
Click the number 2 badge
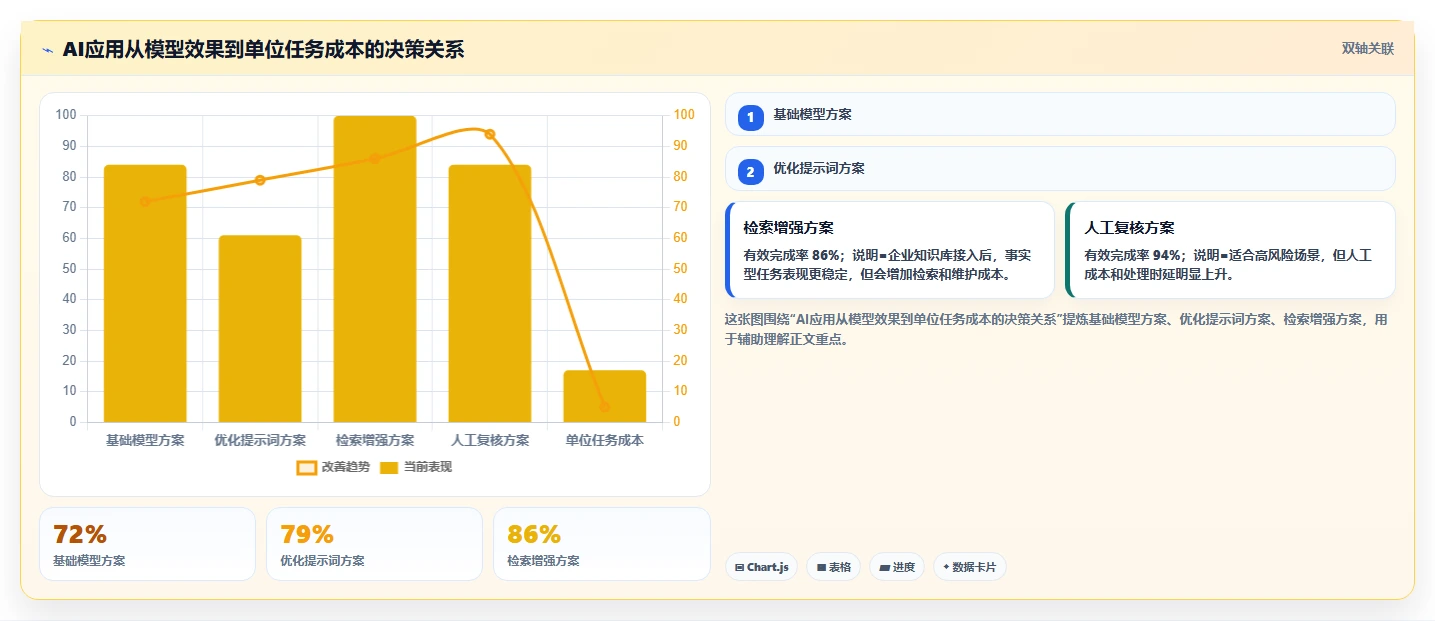tap(751, 171)
